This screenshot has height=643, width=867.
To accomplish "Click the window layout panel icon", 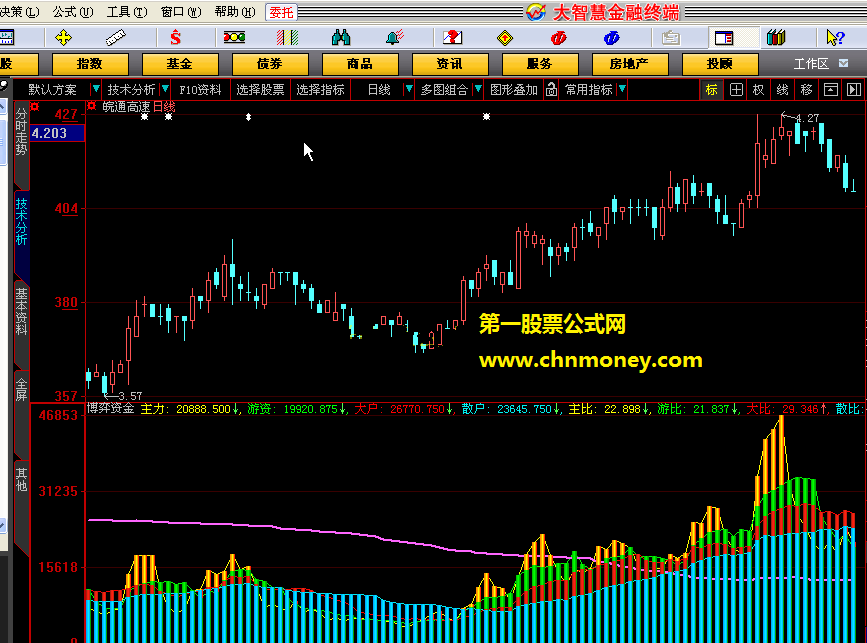I will (x=724, y=38).
